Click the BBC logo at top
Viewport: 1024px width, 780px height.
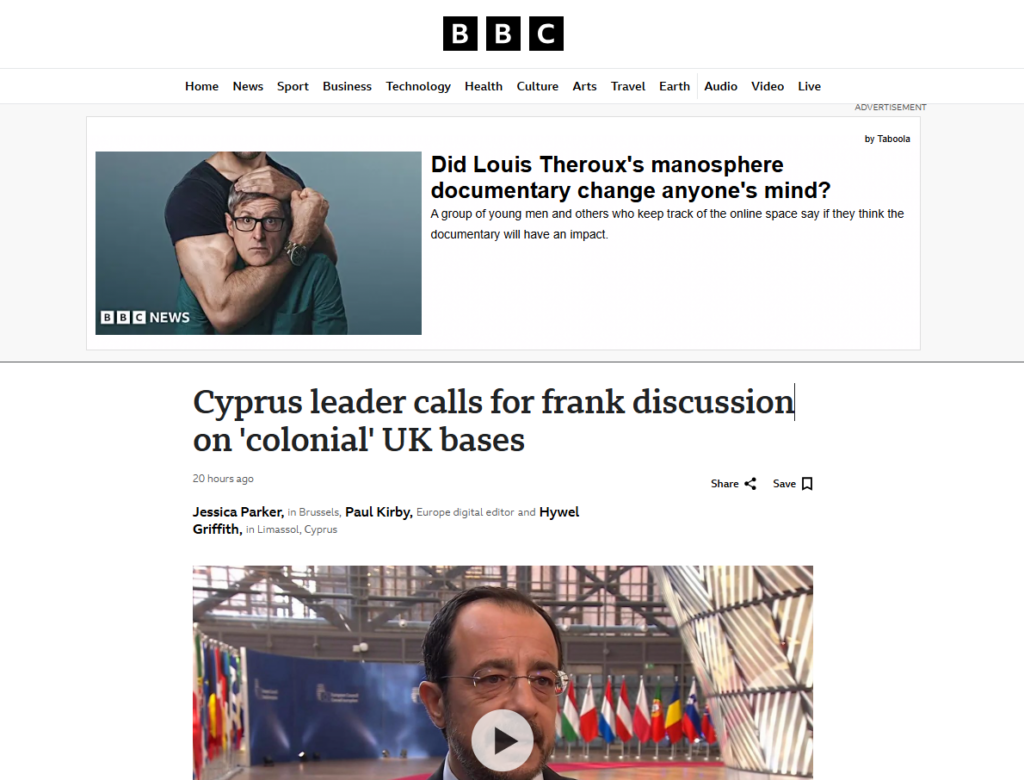click(x=503, y=33)
